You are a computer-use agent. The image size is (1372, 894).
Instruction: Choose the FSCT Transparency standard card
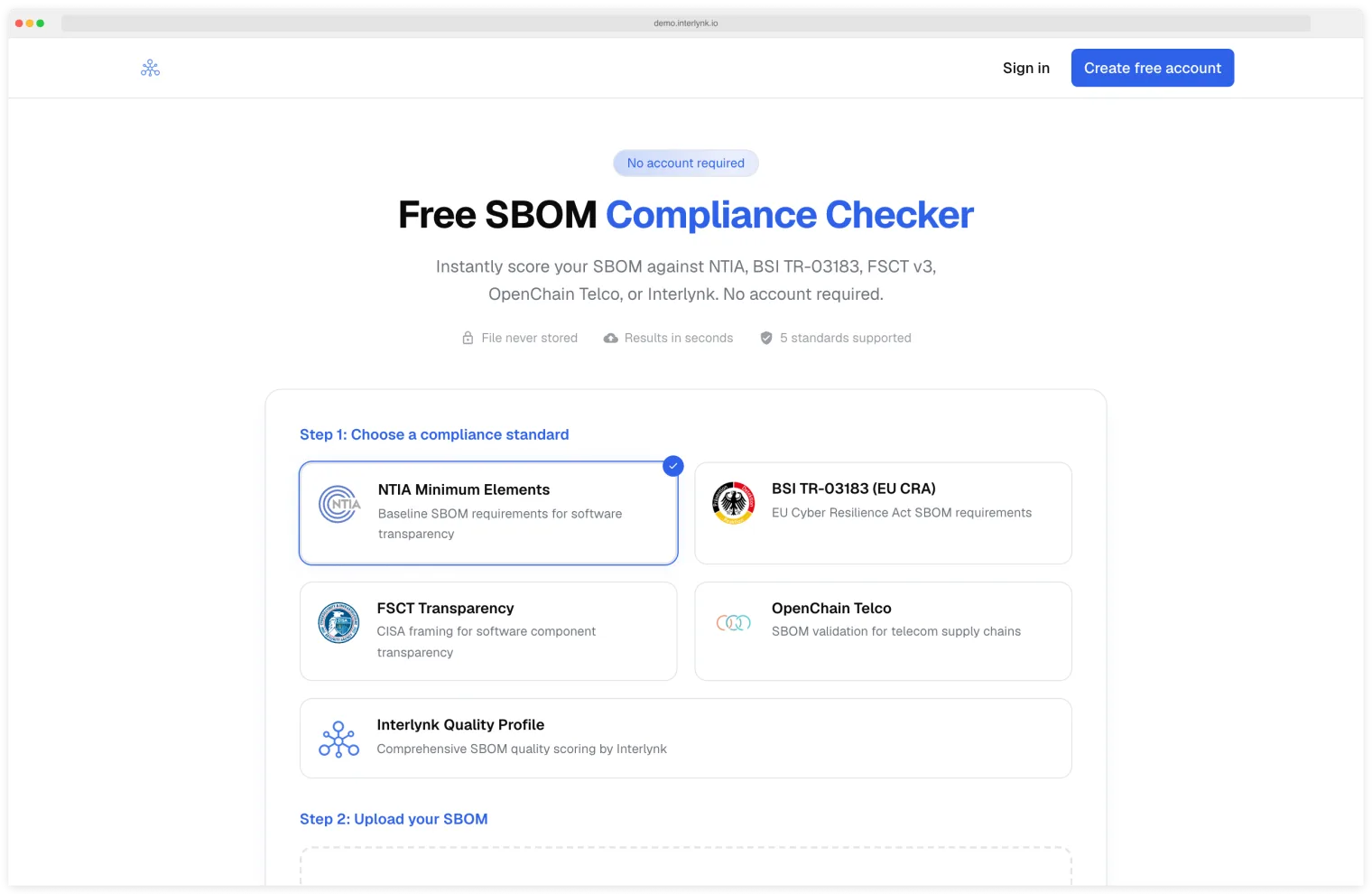tap(488, 631)
